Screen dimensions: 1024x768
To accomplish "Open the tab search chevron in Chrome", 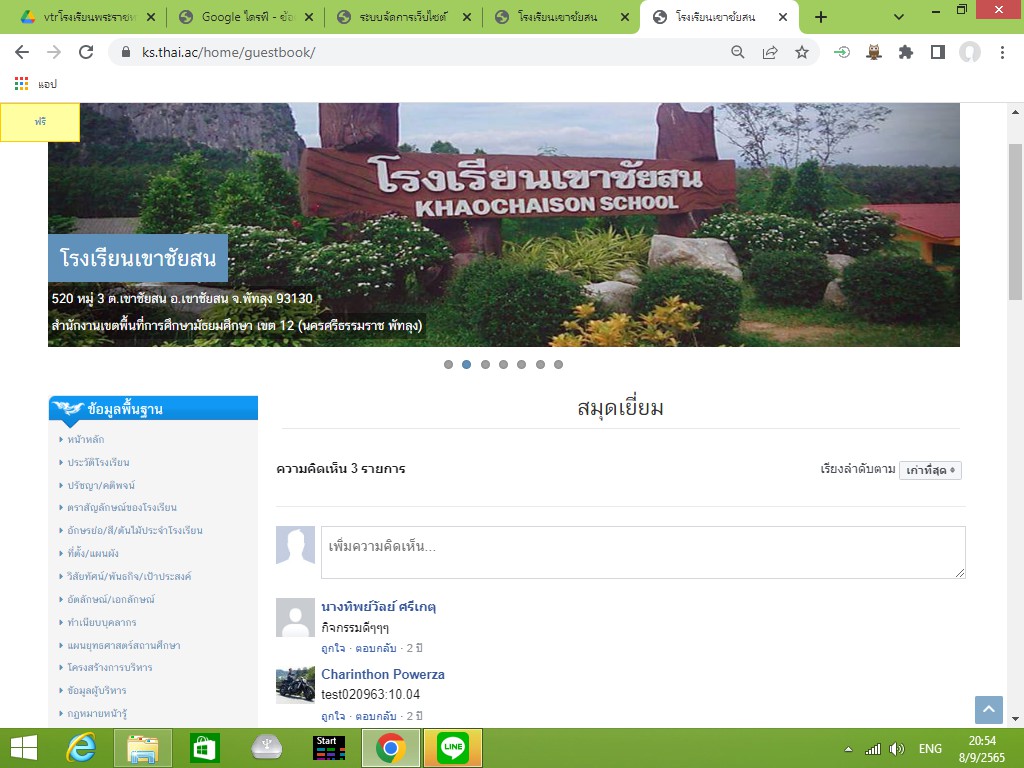I will pyautogui.click(x=899, y=17).
